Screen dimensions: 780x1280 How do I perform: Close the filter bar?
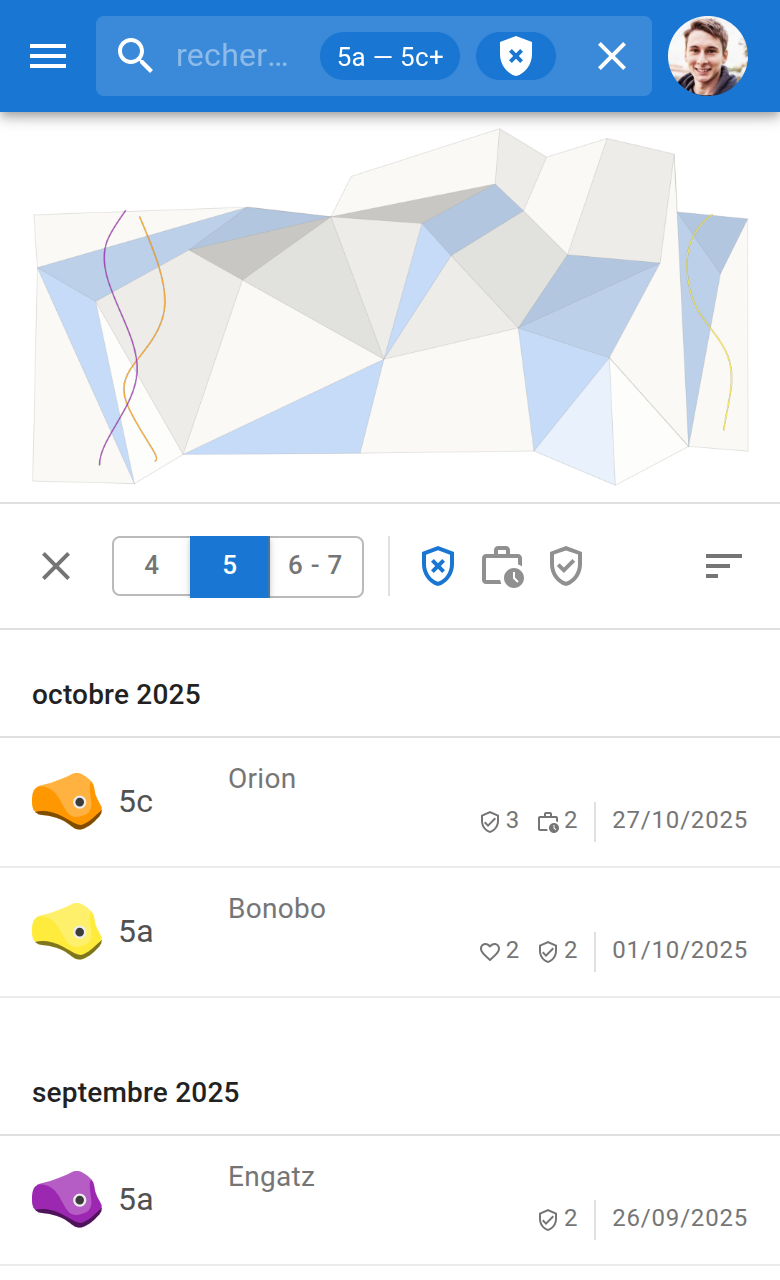[56, 566]
